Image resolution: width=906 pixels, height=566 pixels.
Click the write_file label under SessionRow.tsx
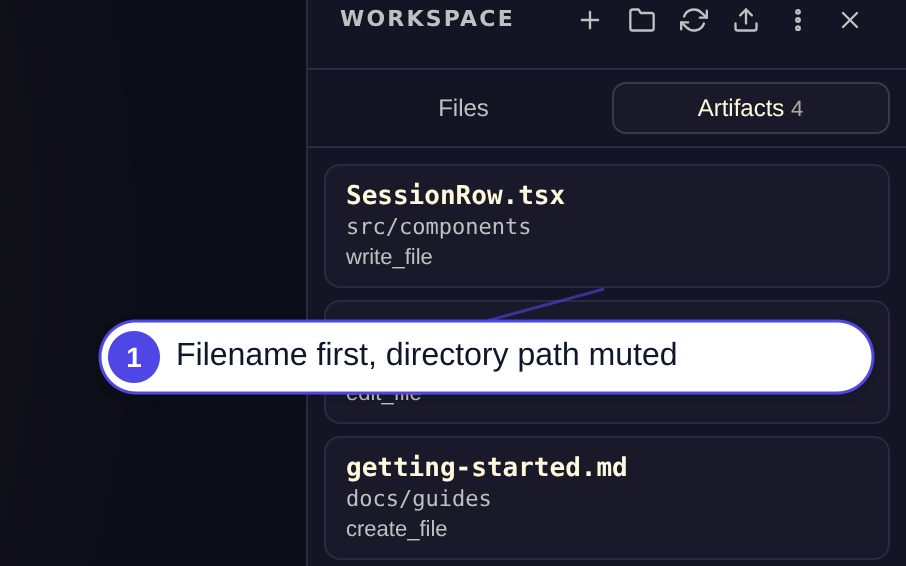point(389,257)
